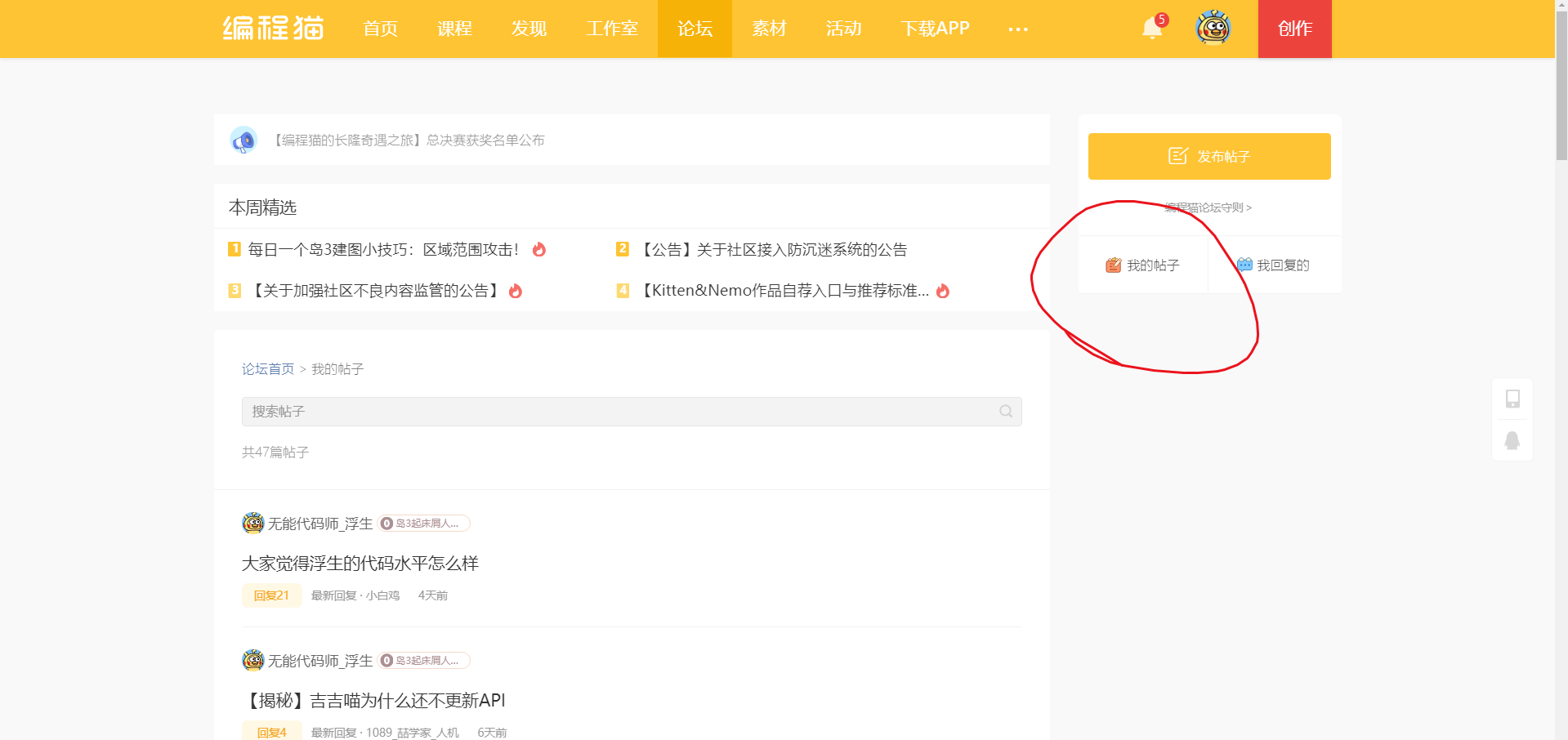Go to 首页 in the navigation
Viewport: 1568px width, 740px height.
[x=381, y=29]
